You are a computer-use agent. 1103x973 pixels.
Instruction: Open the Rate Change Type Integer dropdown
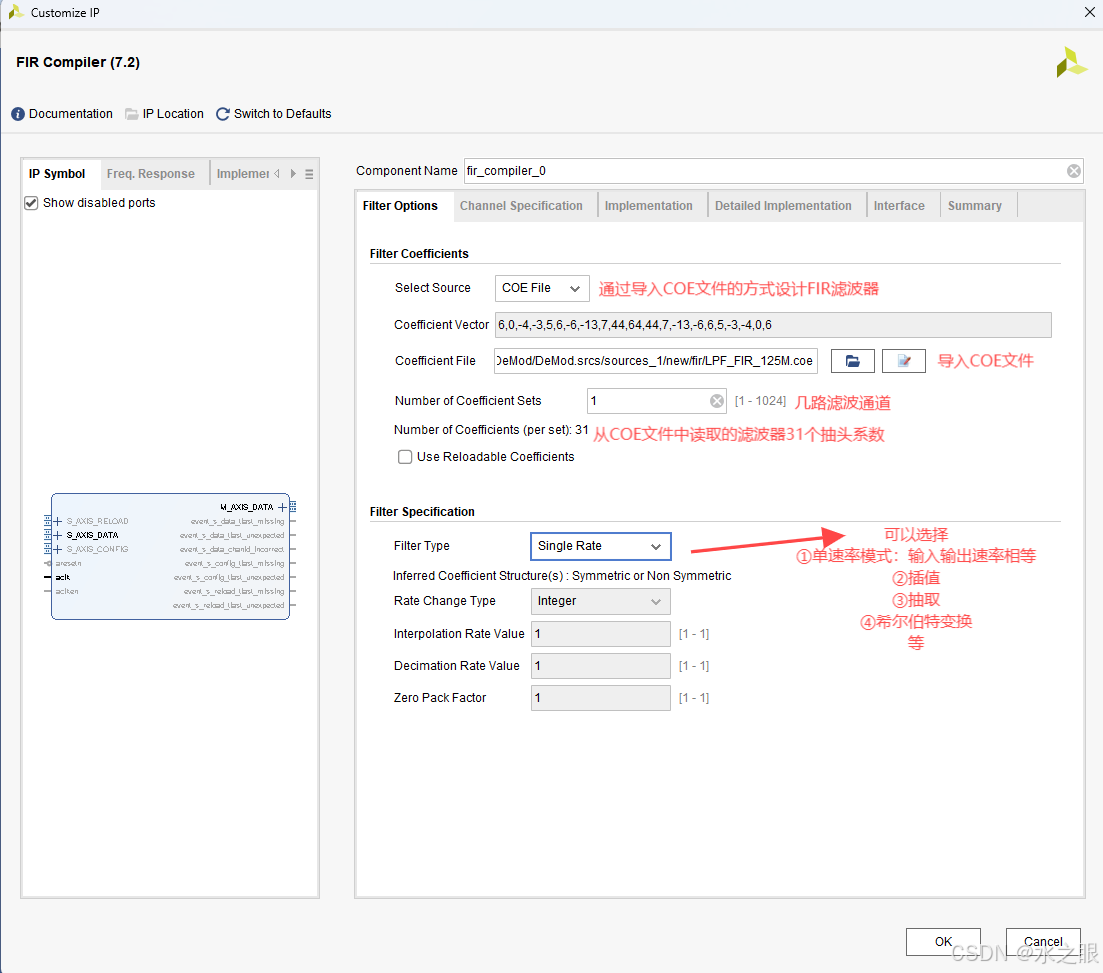601,601
